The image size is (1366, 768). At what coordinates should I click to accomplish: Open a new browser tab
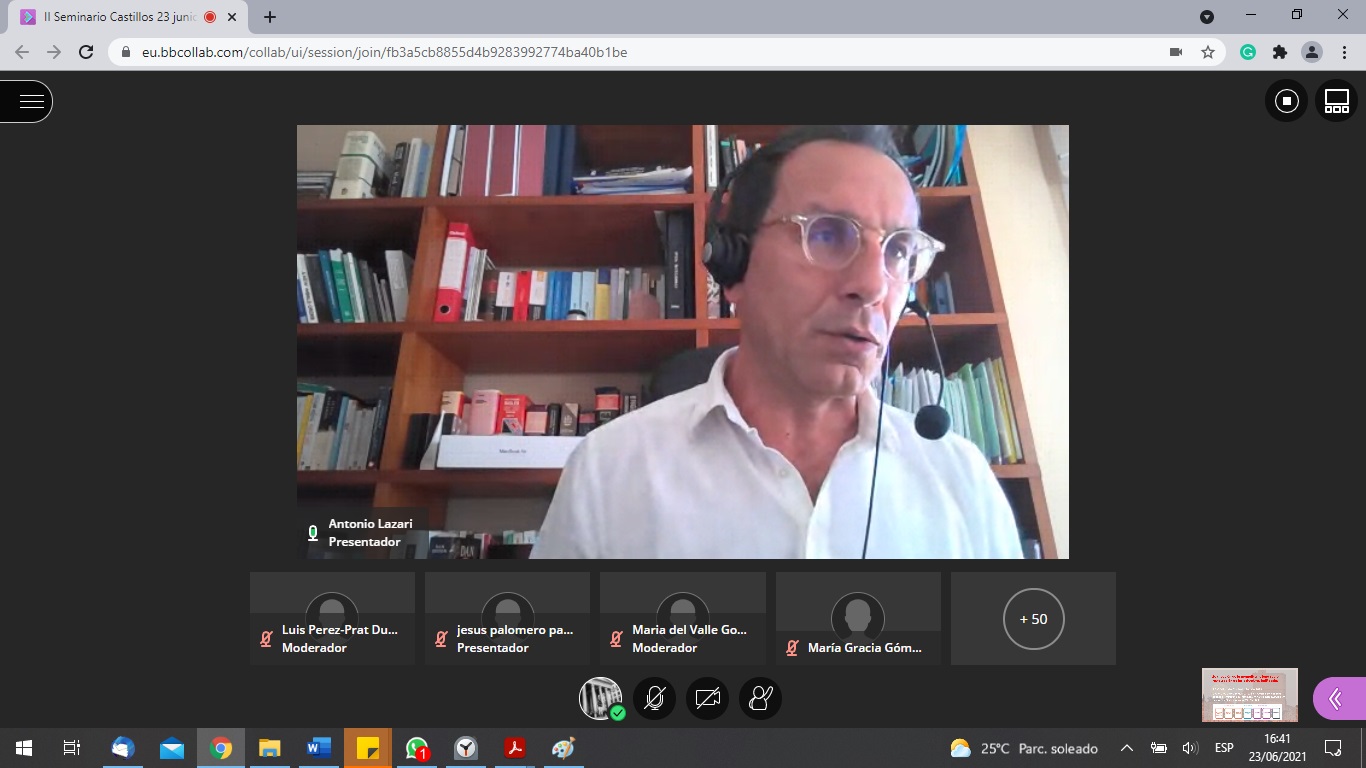pyautogui.click(x=270, y=17)
